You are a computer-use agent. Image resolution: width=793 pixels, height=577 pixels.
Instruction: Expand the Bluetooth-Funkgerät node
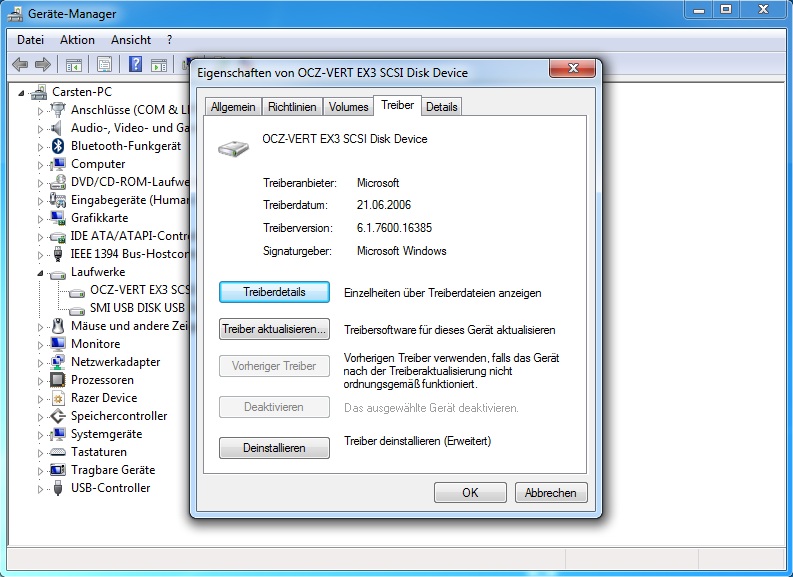click(40, 147)
